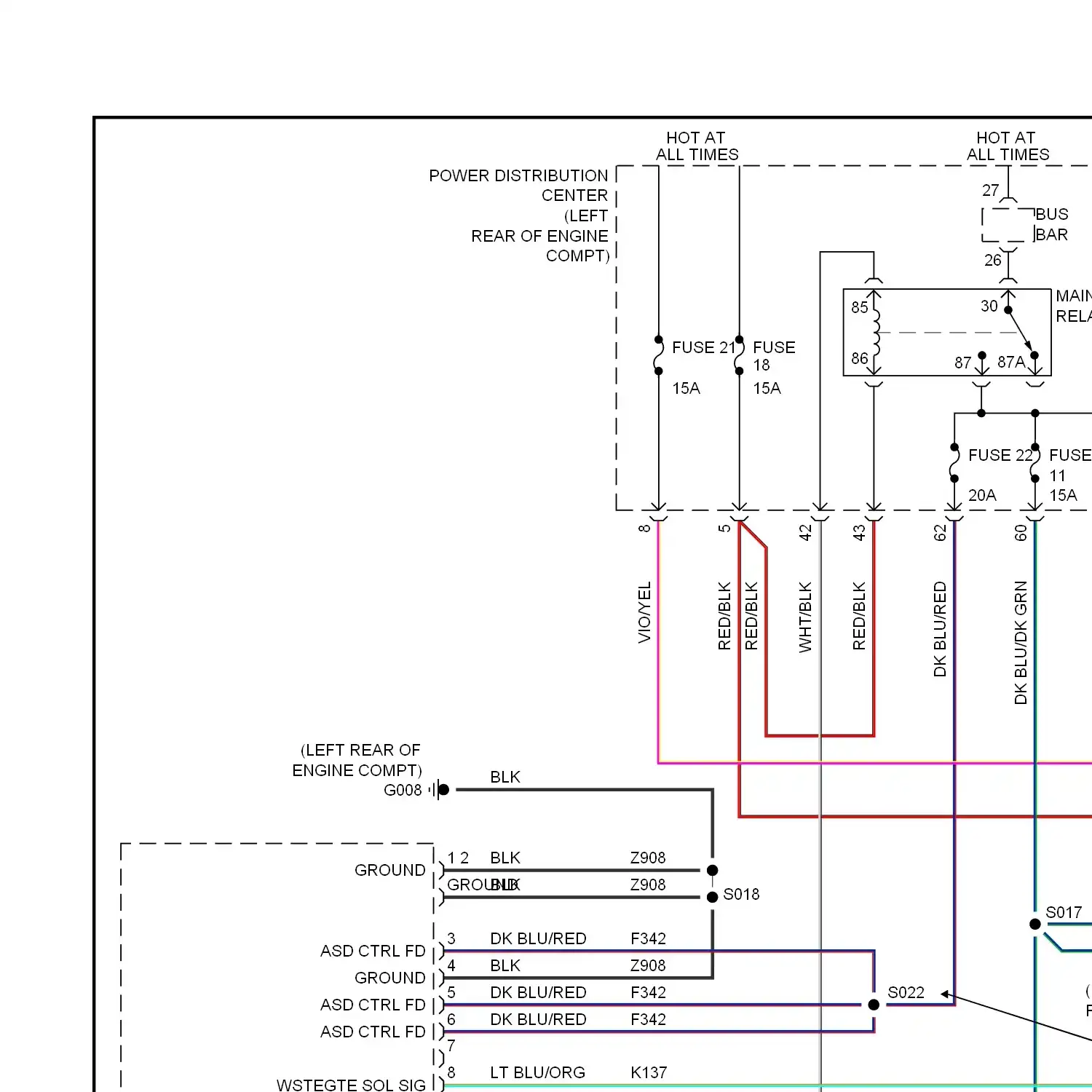
Task: Select the WHT/BLK wire label
Action: click(x=805, y=617)
